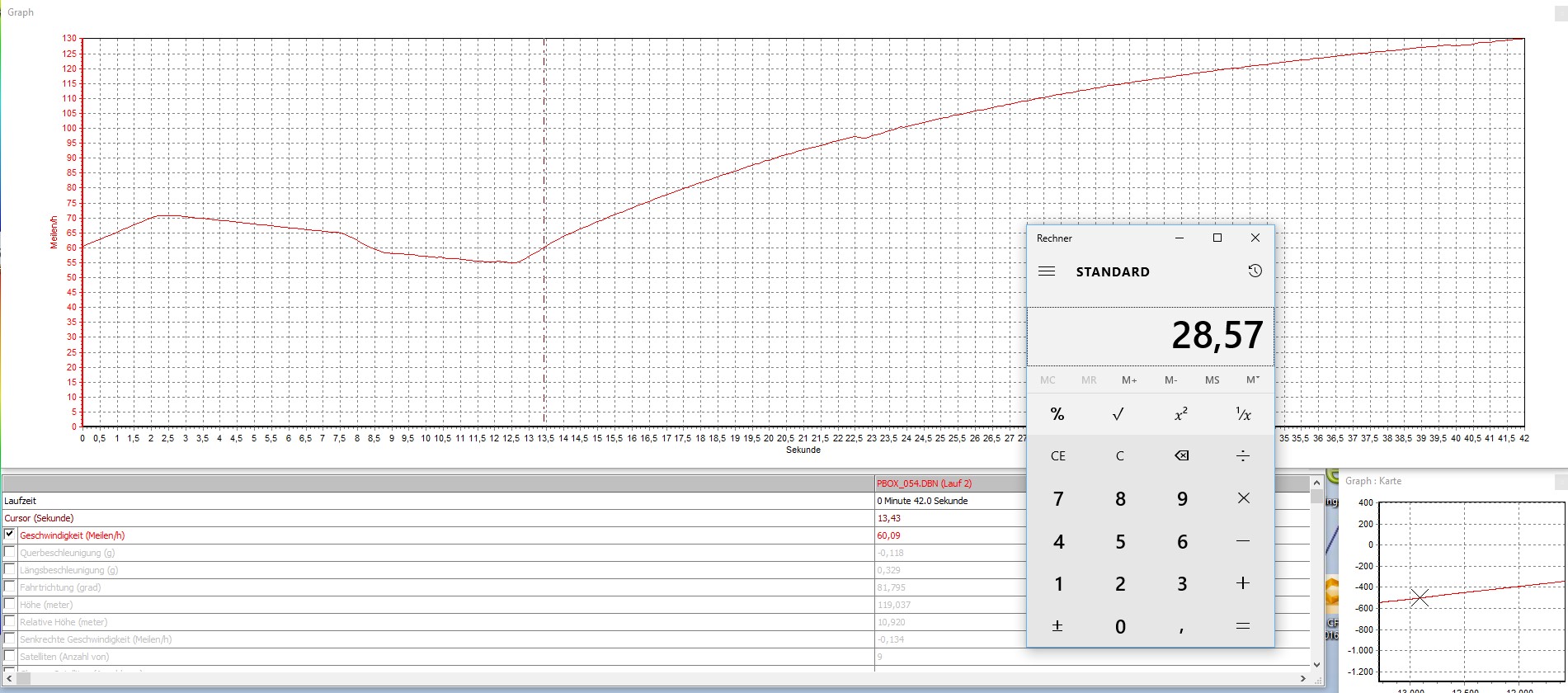Screen dimensions: 1568x693
Task: Enable the Satelliten (Anzahl von) checkbox
Action: click(10, 656)
